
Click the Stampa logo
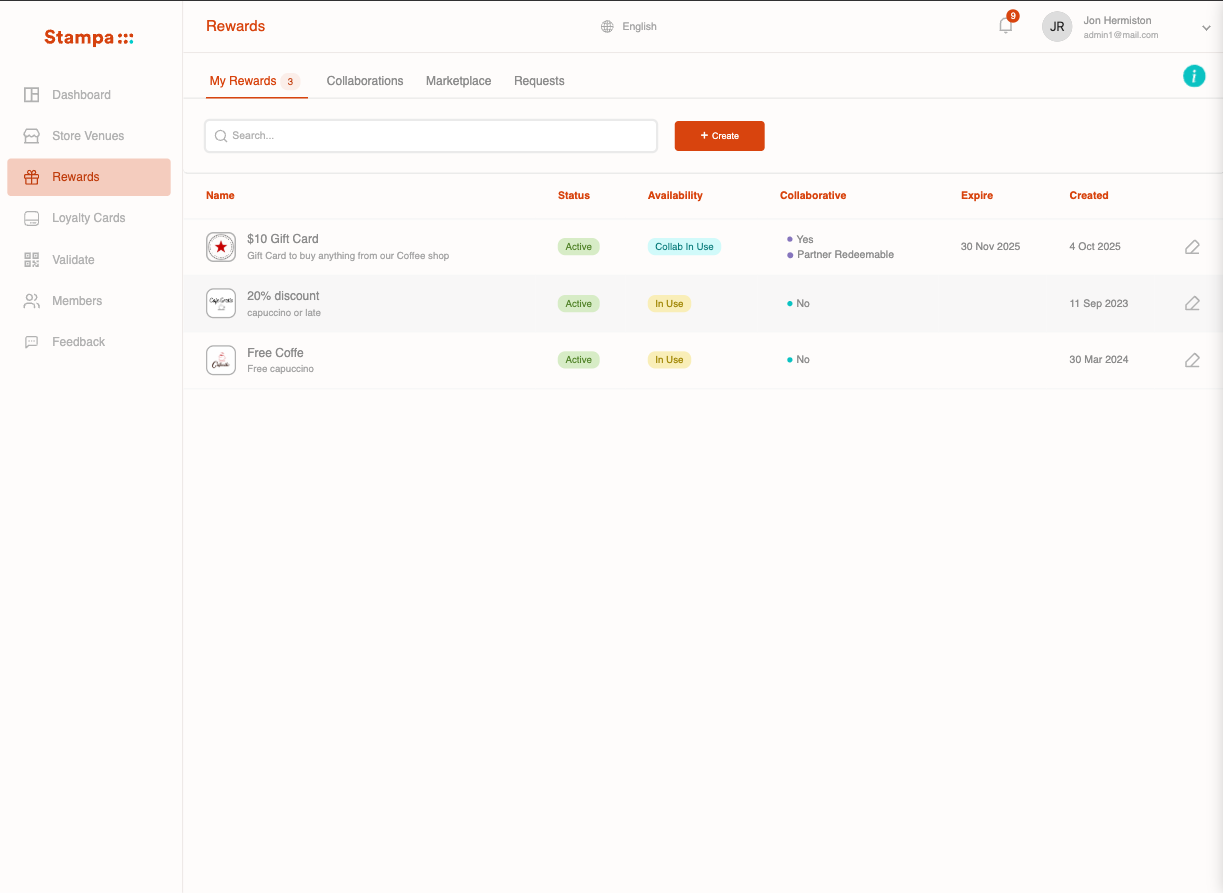[x=88, y=37]
